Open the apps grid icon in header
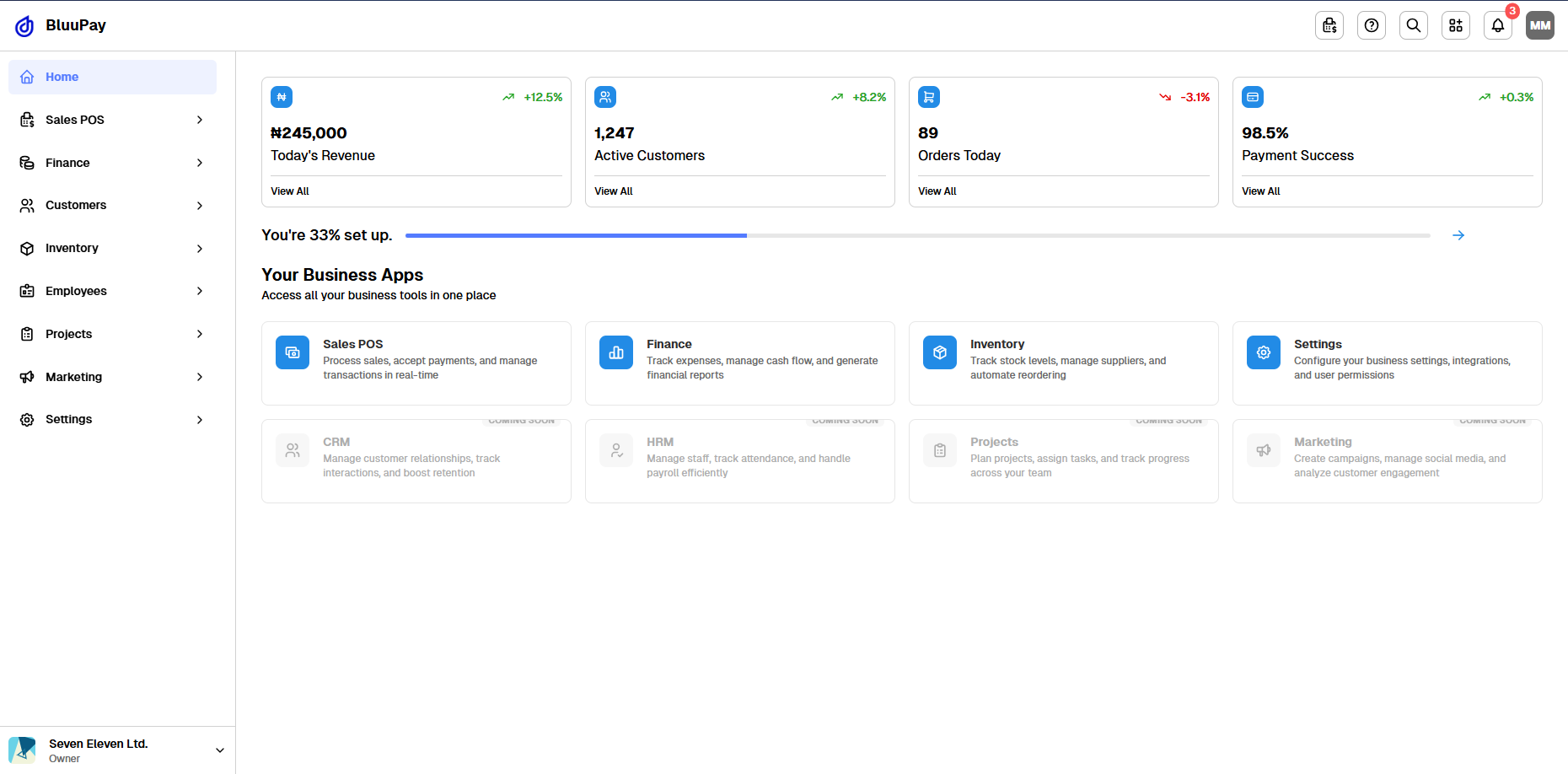The image size is (1568, 774). tap(1456, 25)
